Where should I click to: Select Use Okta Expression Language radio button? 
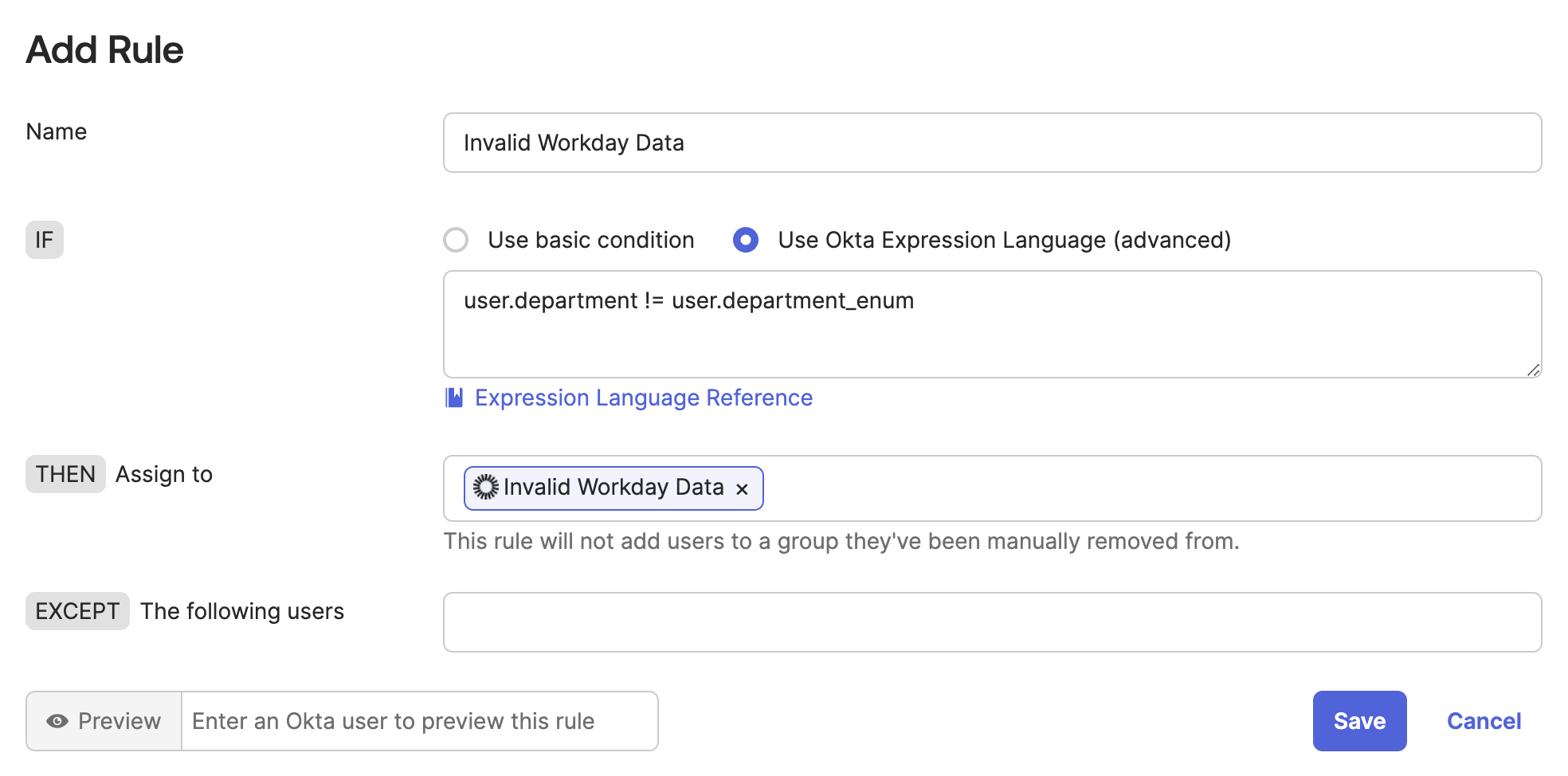pyautogui.click(x=746, y=240)
